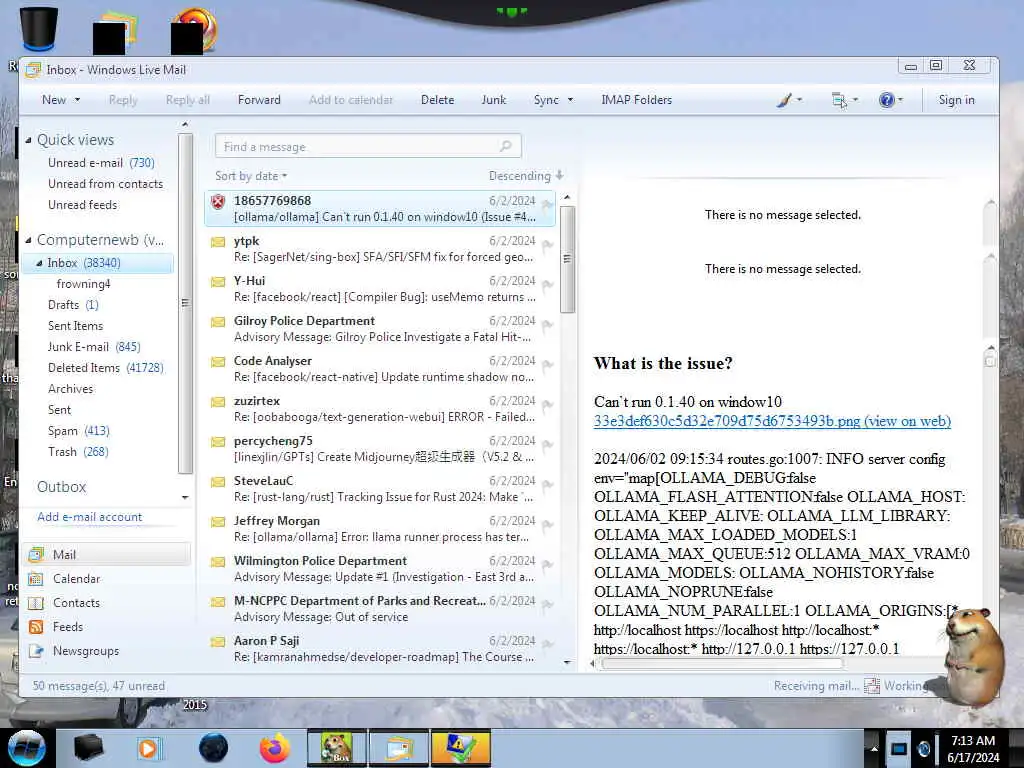This screenshot has height=768, width=1024.
Task: Launch Firefox from the taskbar
Action: click(x=275, y=748)
